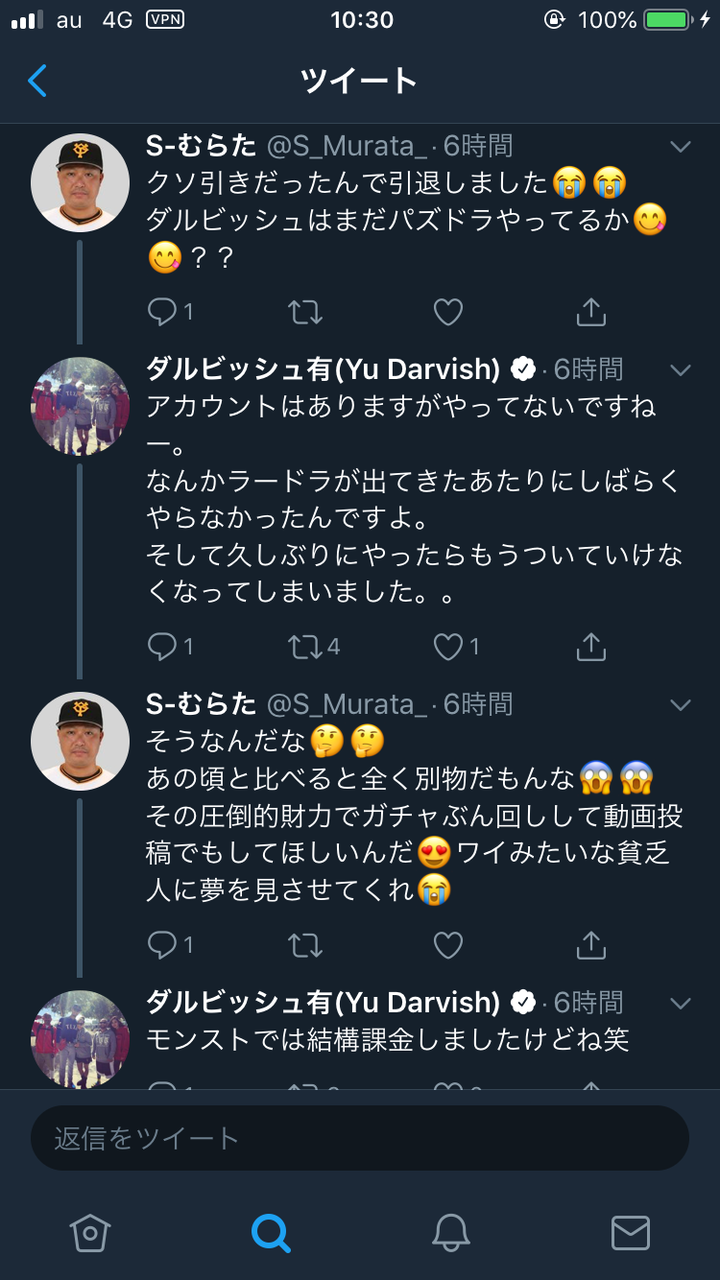Tap the 返信をツイート reply field
The width and height of the screenshot is (720, 1280).
[360, 1138]
